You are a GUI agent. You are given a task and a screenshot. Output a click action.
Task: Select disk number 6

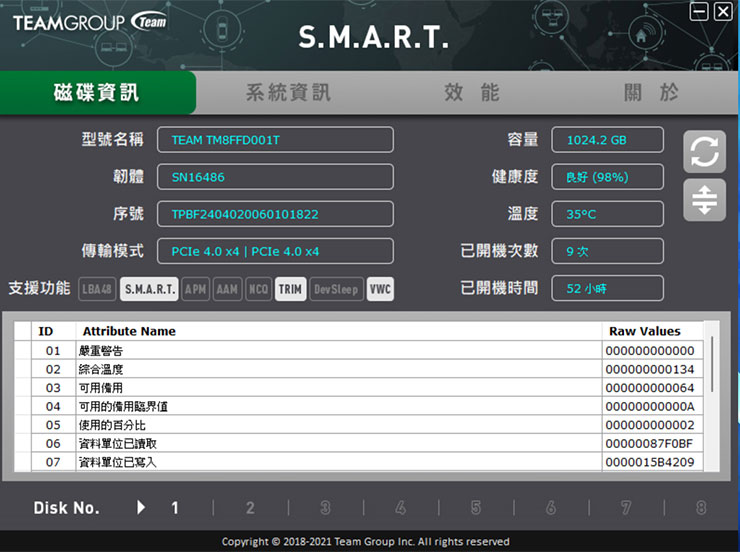[x=551, y=508]
